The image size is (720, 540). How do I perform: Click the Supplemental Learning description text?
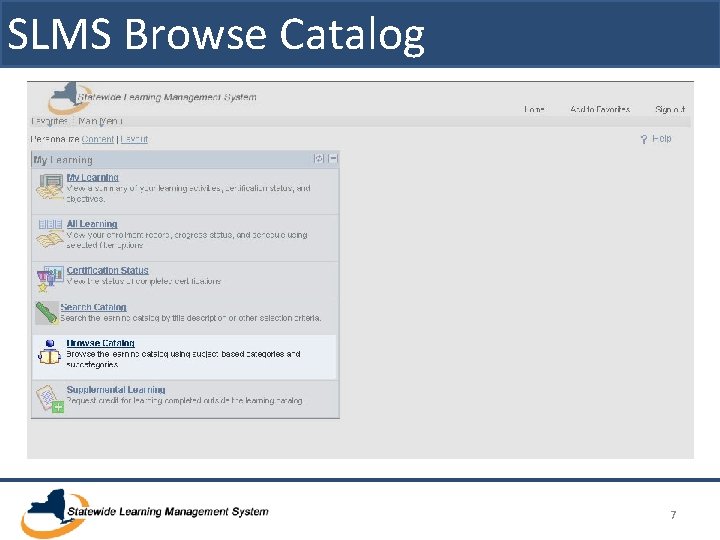pyautogui.click(x=184, y=400)
